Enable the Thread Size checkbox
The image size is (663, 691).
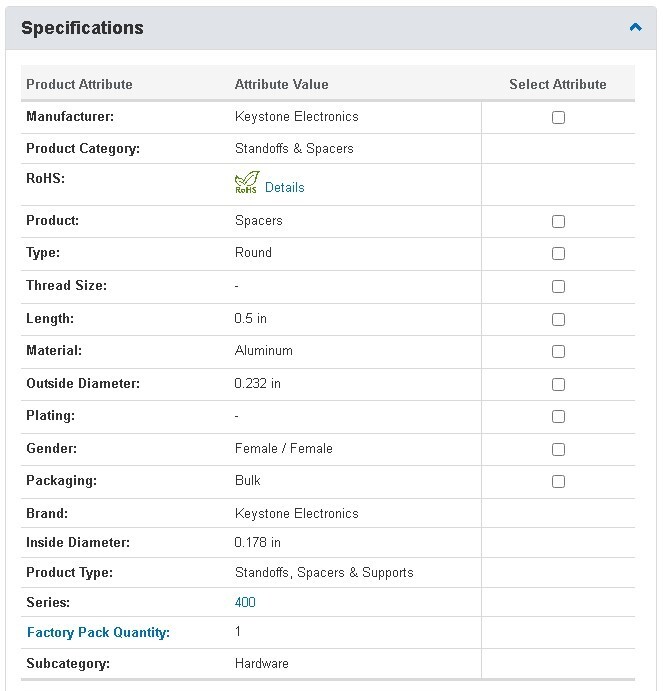(x=558, y=286)
